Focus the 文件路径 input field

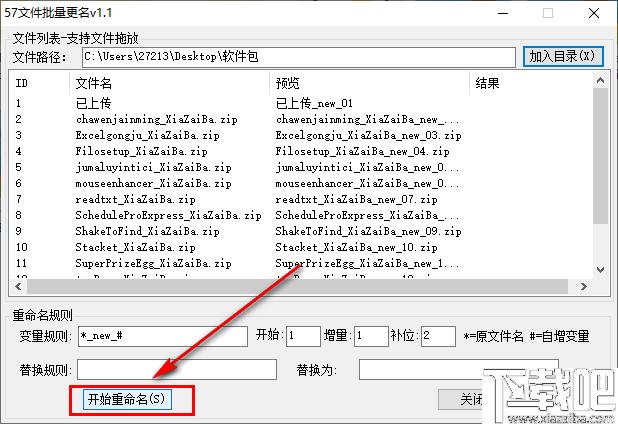(298, 57)
